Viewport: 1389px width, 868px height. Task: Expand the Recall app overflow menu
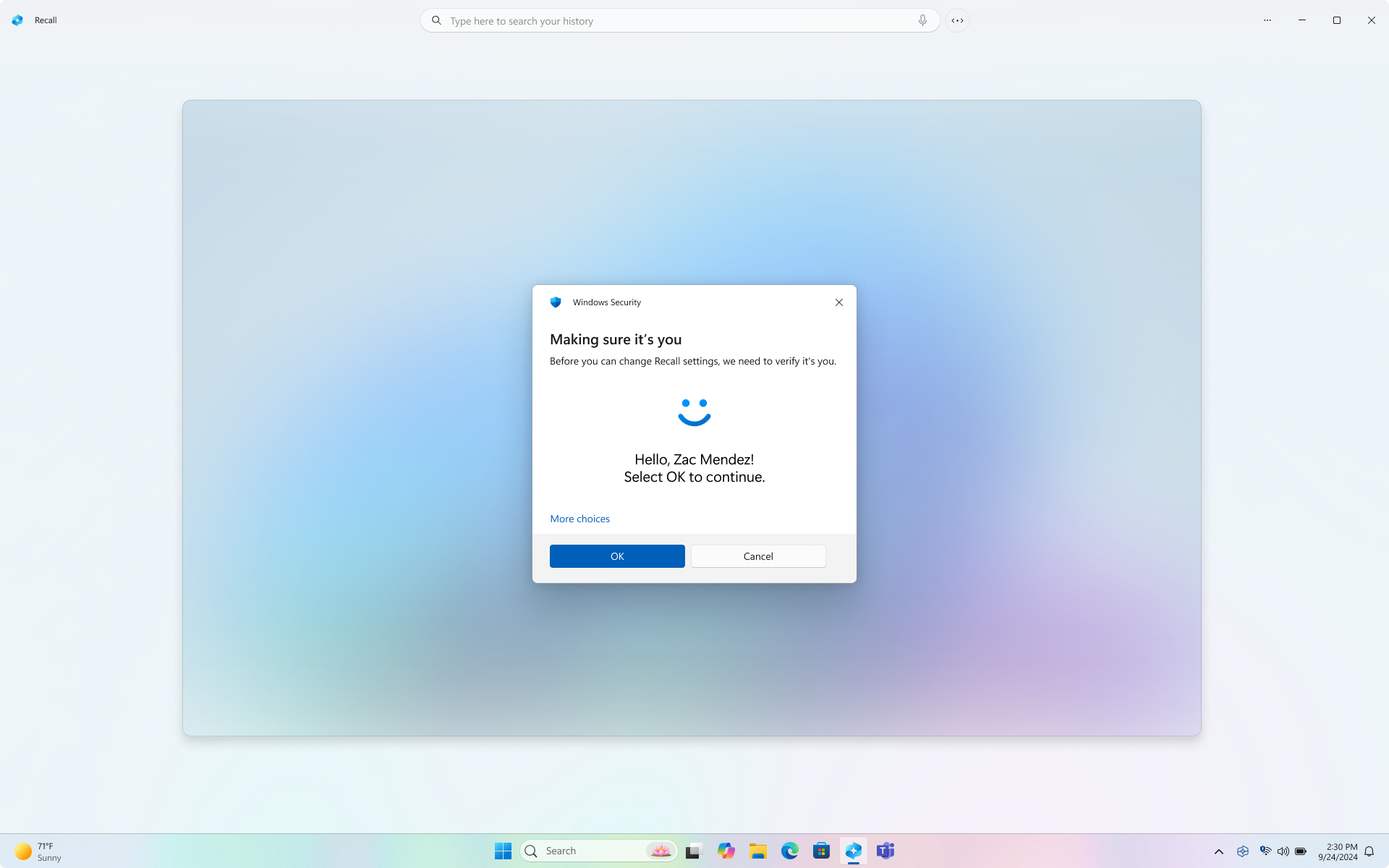[x=1267, y=20]
